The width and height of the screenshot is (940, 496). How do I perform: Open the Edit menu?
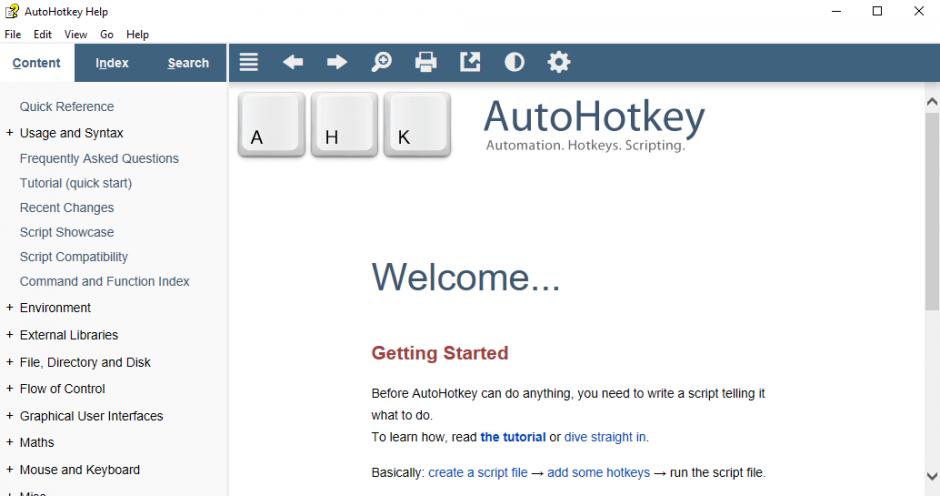[43, 34]
